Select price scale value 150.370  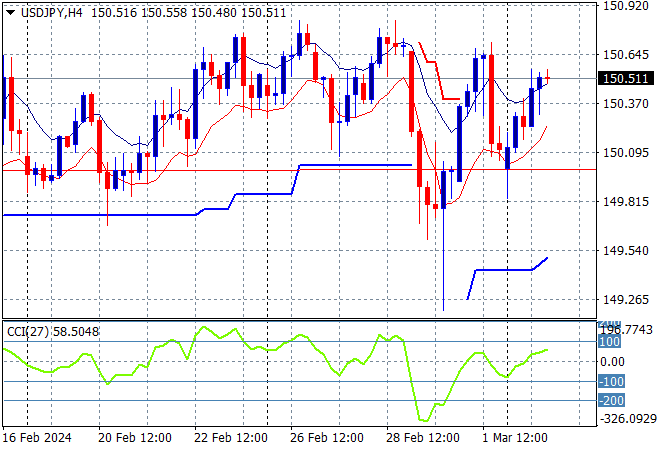626,104
